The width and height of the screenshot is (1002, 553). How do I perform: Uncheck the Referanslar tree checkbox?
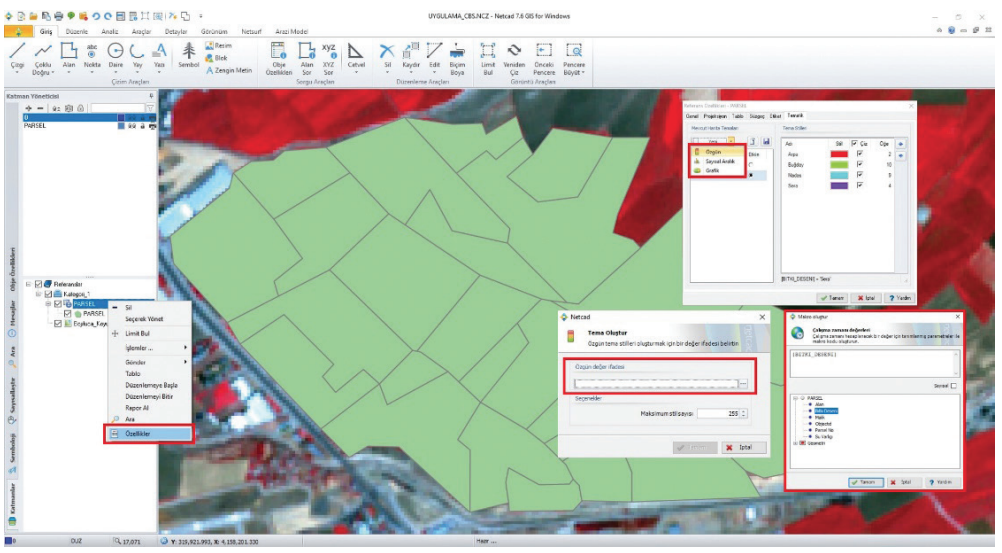click(x=37, y=284)
